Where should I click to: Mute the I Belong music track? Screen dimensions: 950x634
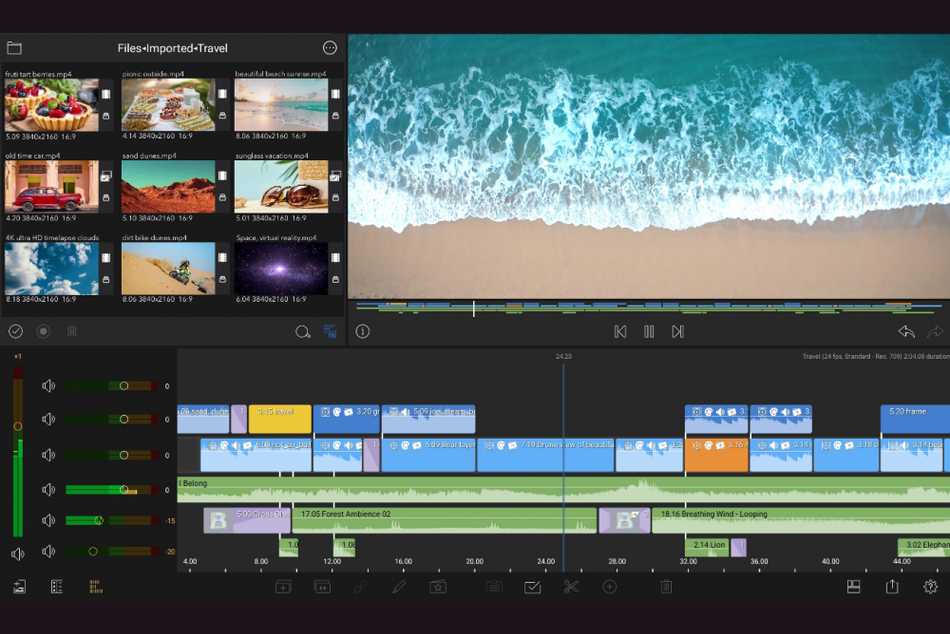[x=48, y=490]
